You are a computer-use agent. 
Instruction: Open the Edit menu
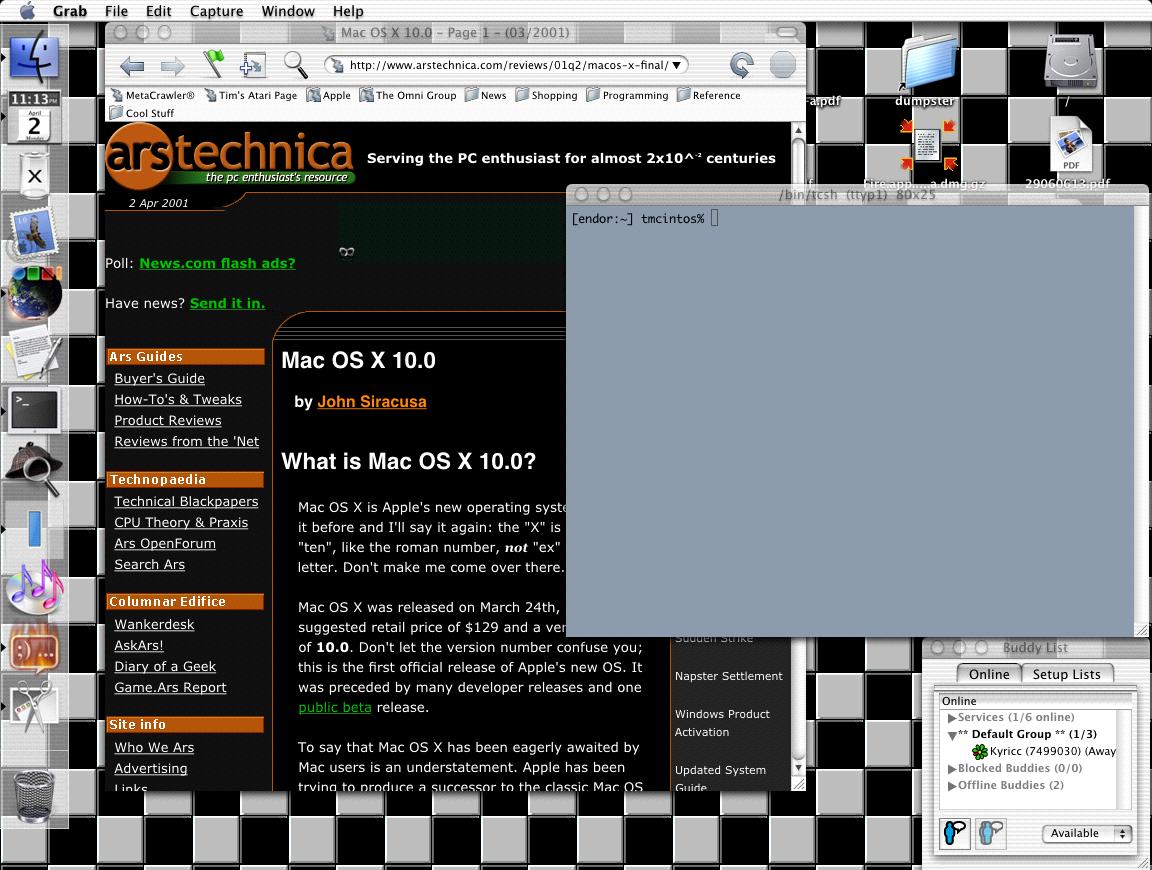click(158, 11)
